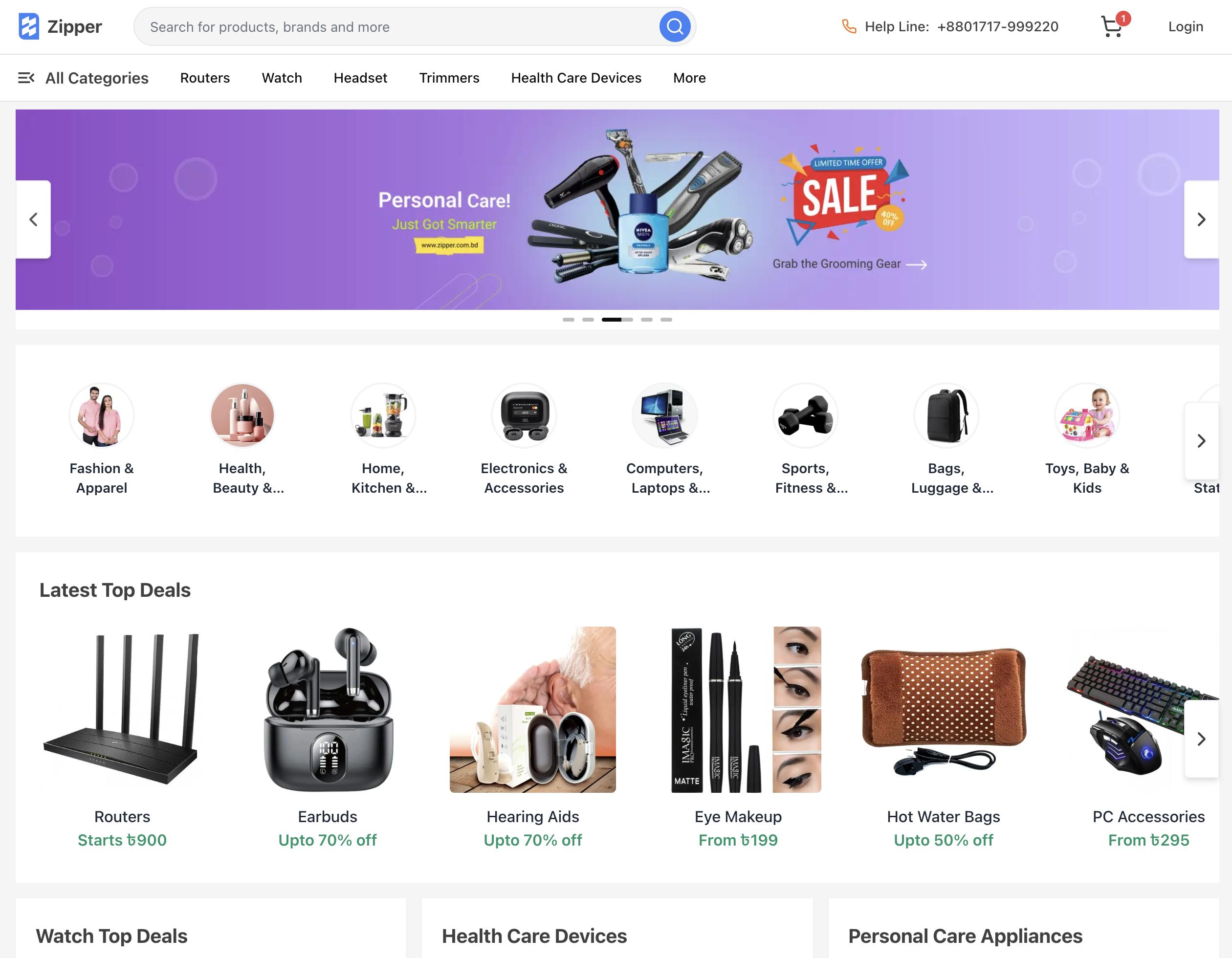Click the Zipper logo
1232x958 pixels.
coord(60,26)
